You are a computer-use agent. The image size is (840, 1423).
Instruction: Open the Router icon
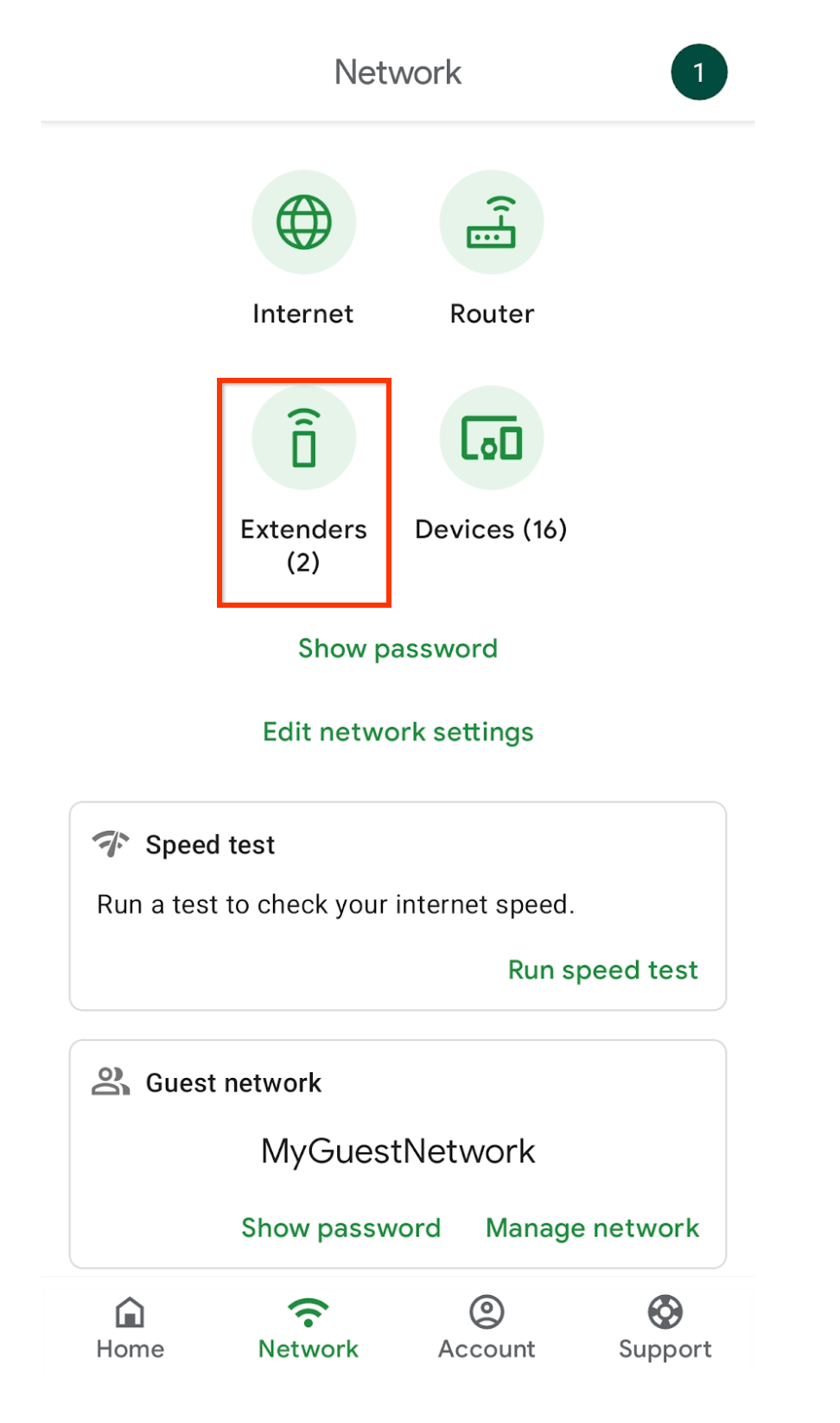491,222
